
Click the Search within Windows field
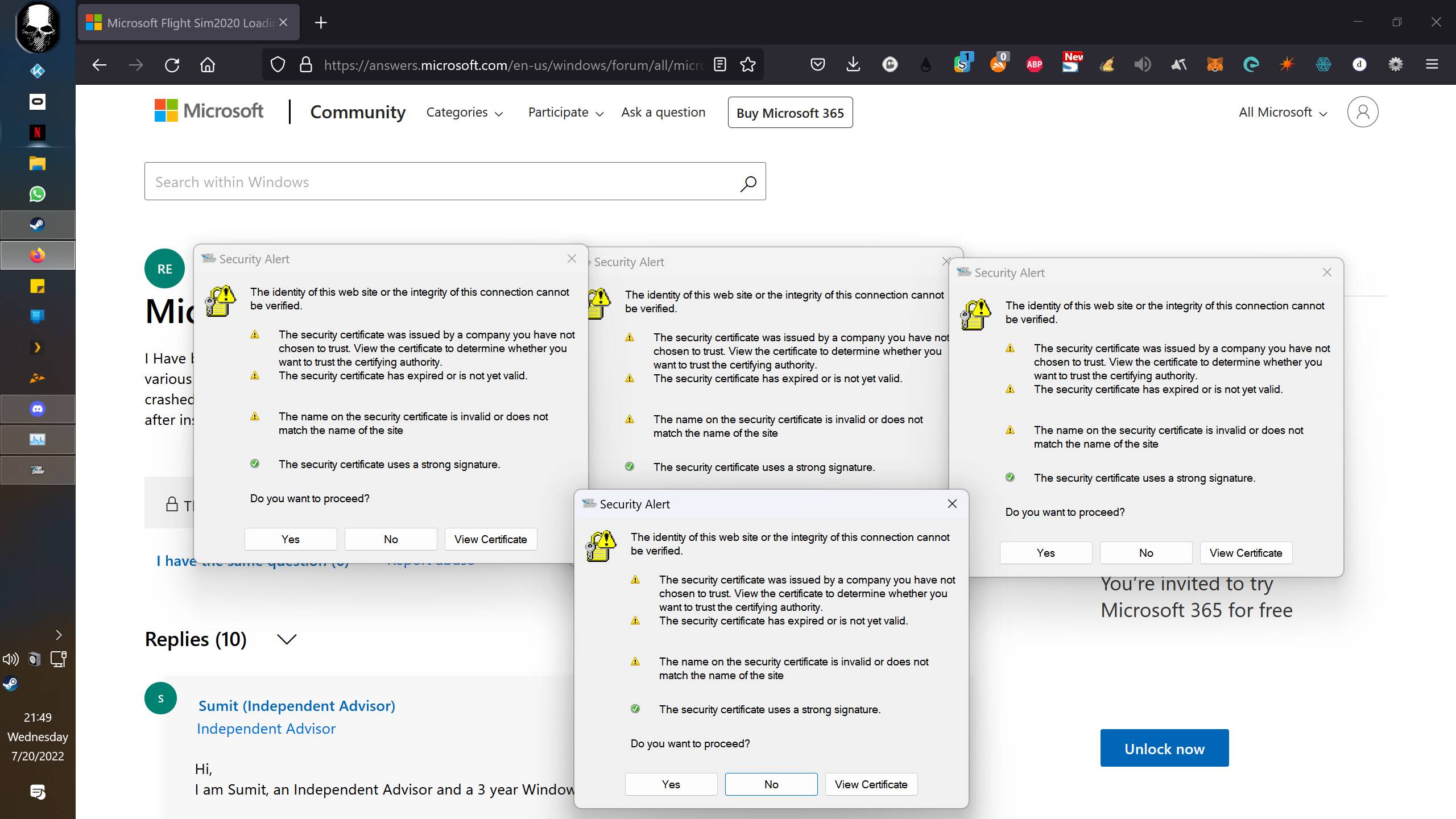pyautogui.click(x=444, y=182)
